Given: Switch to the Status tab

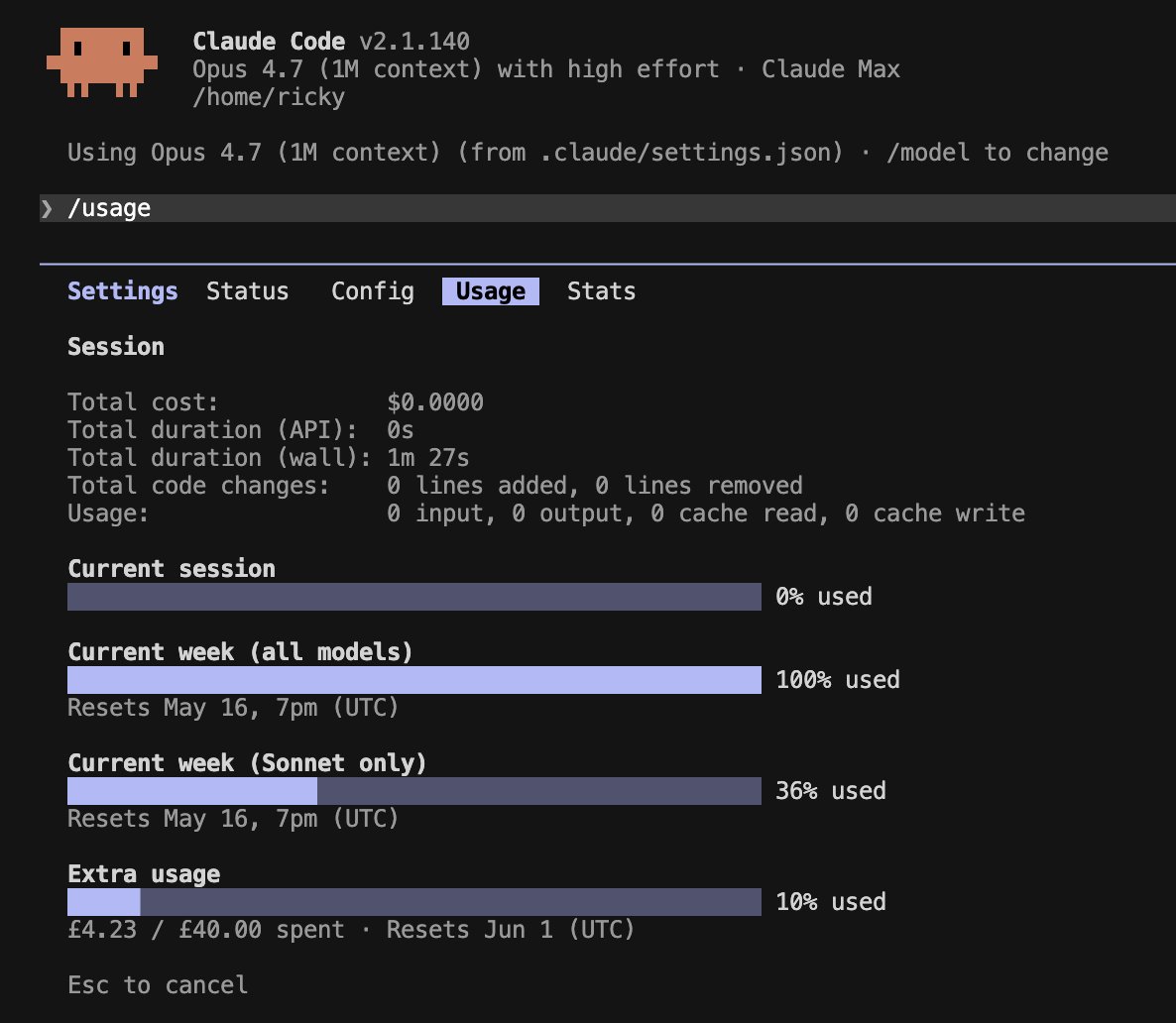Looking at the screenshot, I should coord(248,291).
